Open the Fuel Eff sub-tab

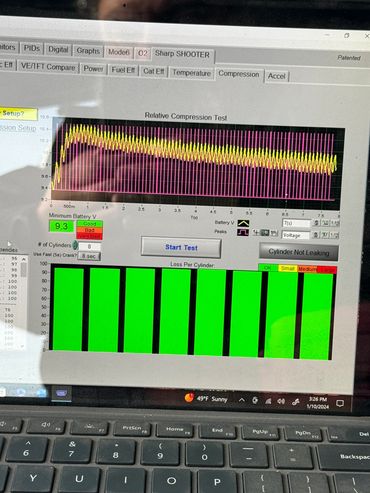point(123,70)
